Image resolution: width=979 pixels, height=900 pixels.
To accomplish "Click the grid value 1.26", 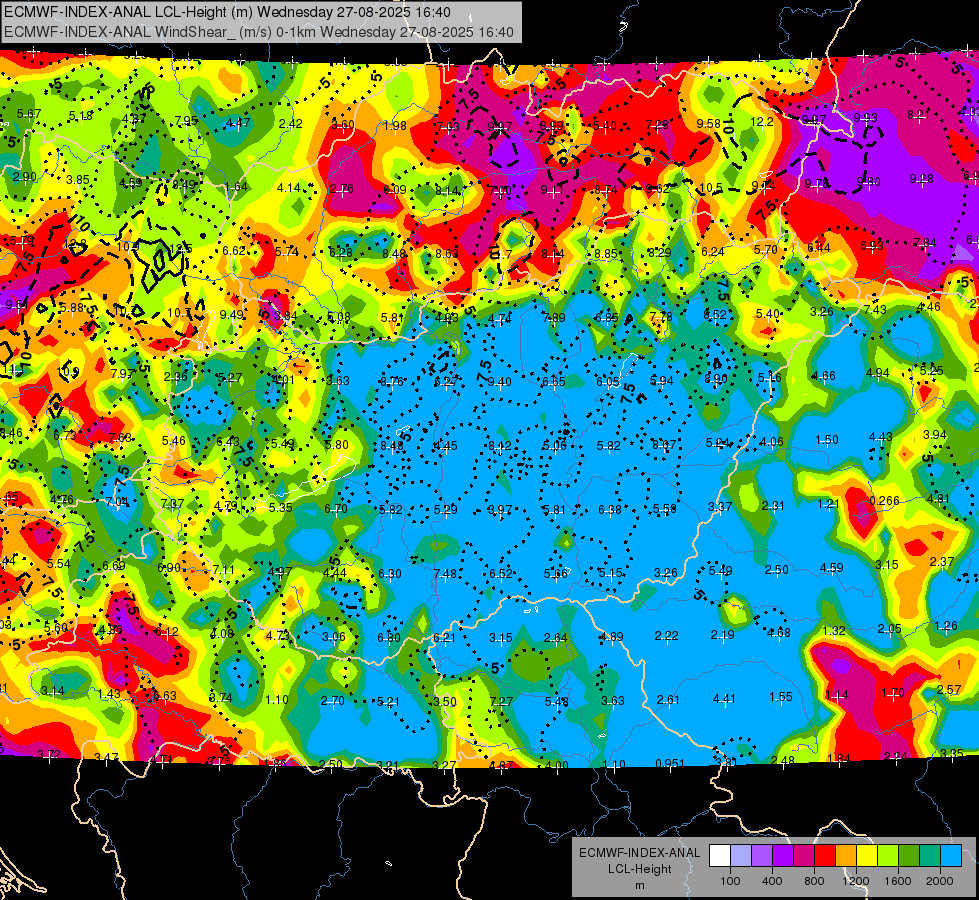I will coord(946,626).
